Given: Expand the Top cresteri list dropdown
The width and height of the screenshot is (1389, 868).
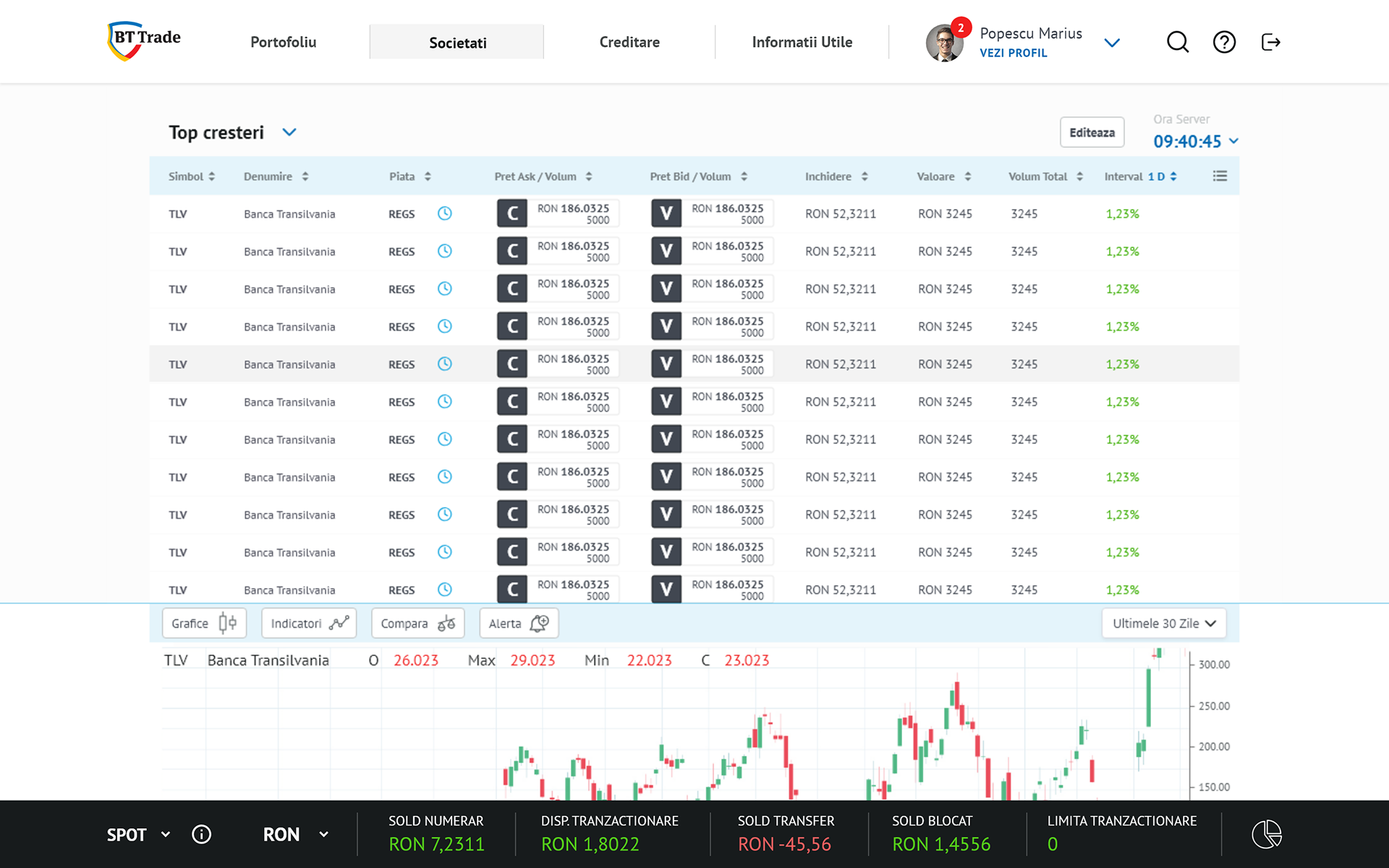Looking at the screenshot, I should 289,132.
